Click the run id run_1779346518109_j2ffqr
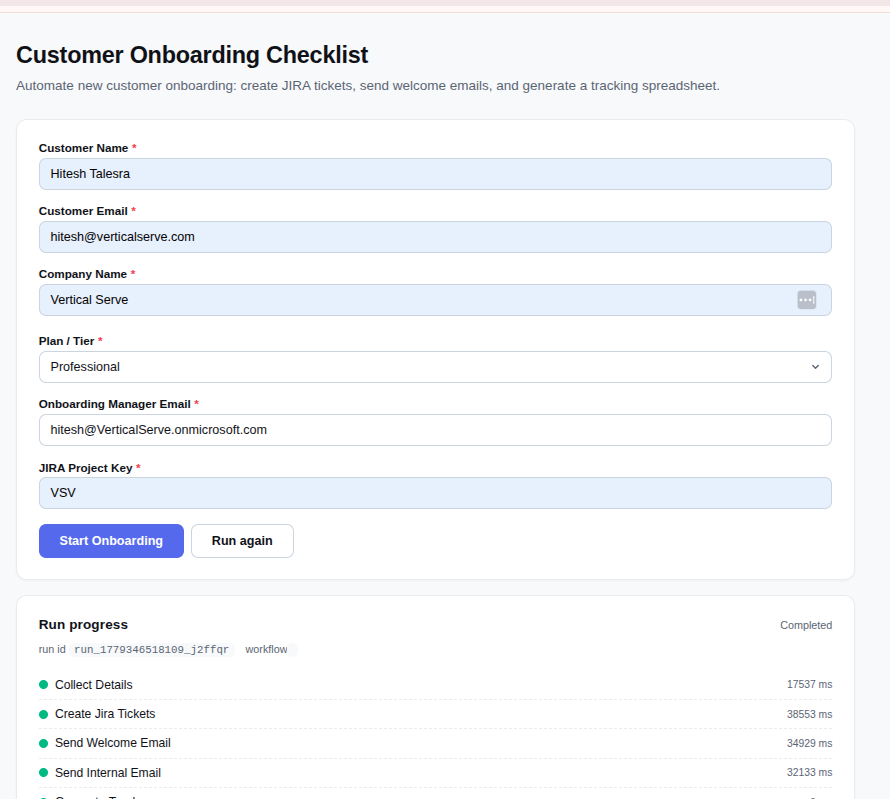This screenshot has width=890, height=799. pos(152,649)
